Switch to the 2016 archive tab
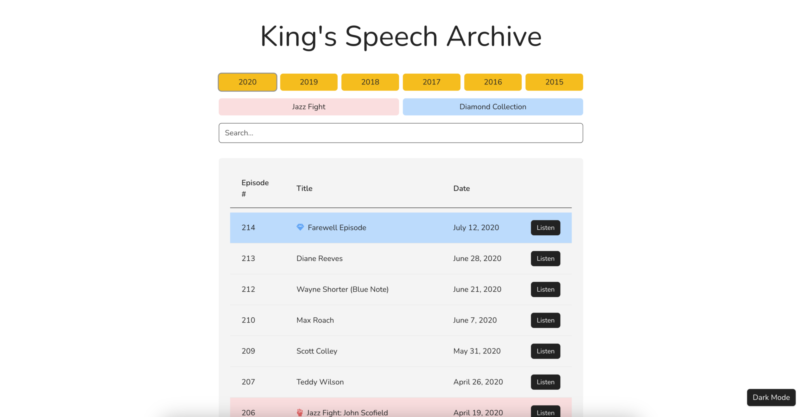Viewport: 800px width, 417px height. tap(492, 82)
